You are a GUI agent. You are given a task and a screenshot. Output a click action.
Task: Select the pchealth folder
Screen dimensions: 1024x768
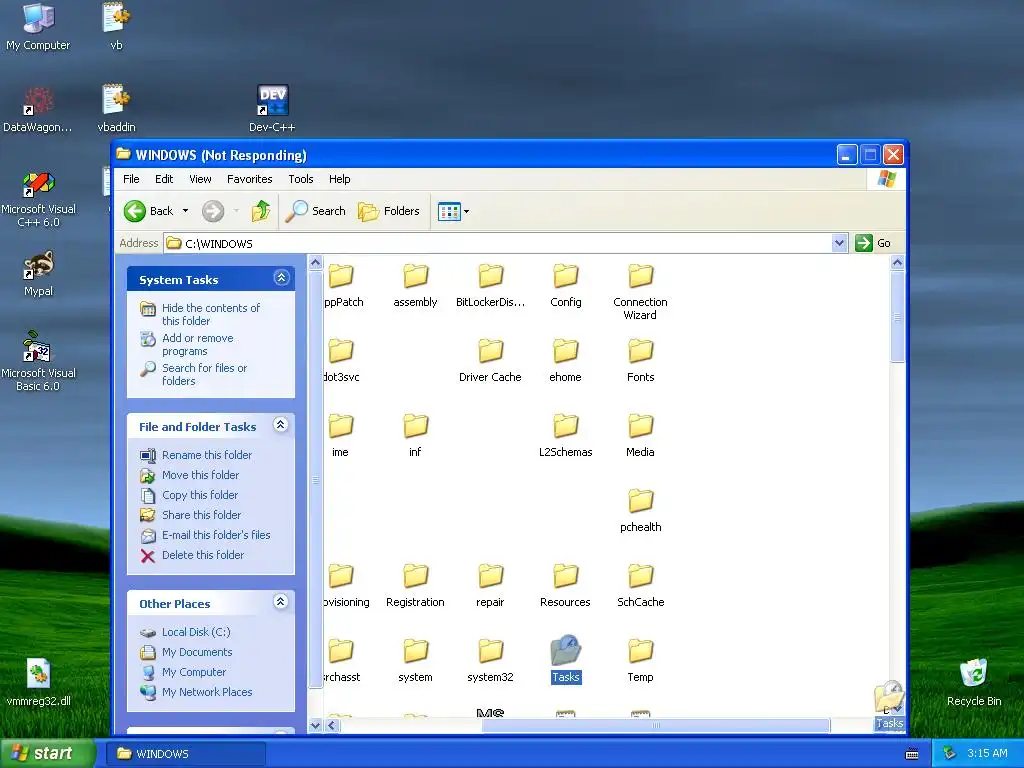tap(641, 511)
